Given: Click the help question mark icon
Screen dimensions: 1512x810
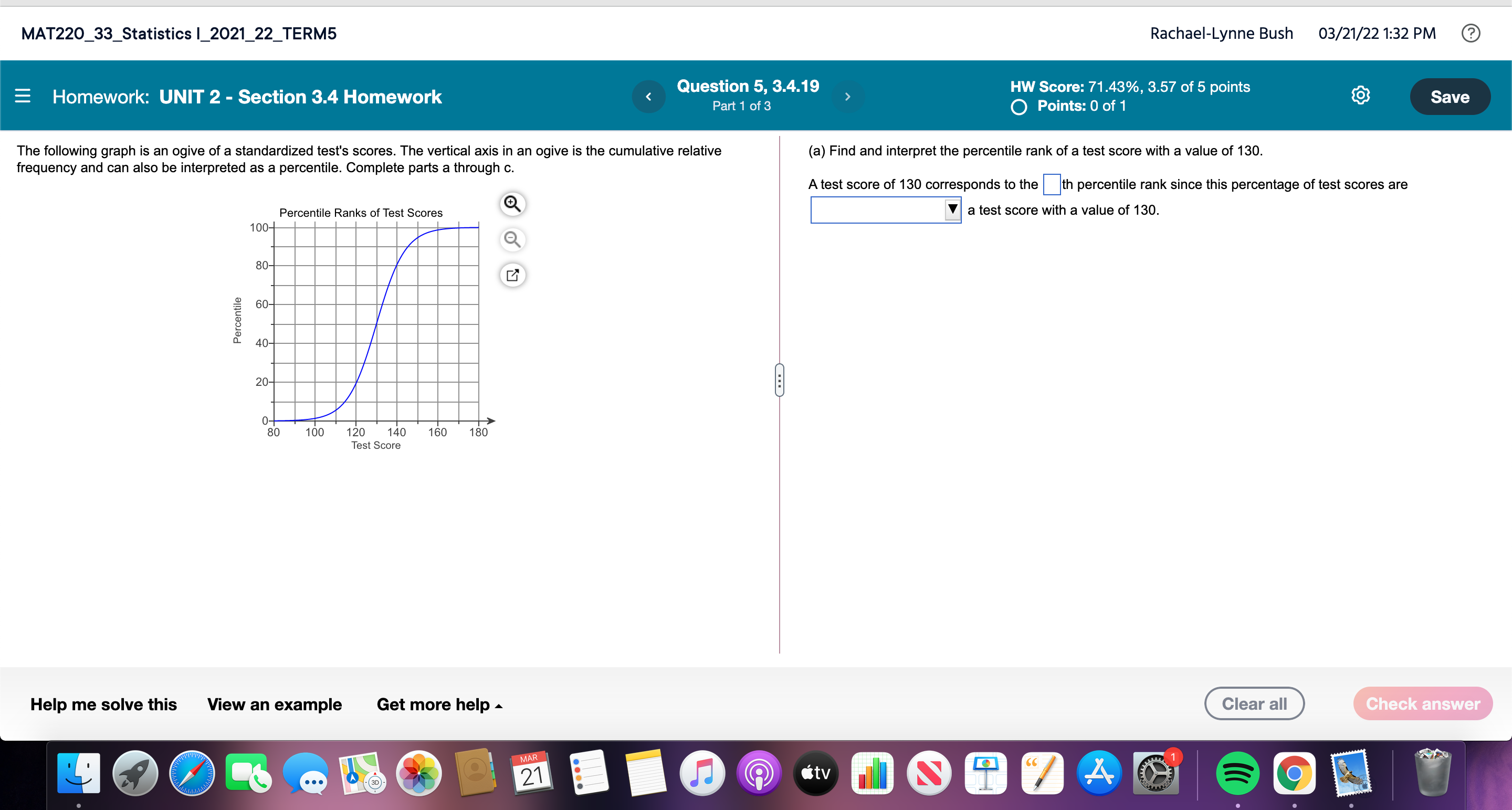Looking at the screenshot, I should (x=1471, y=33).
